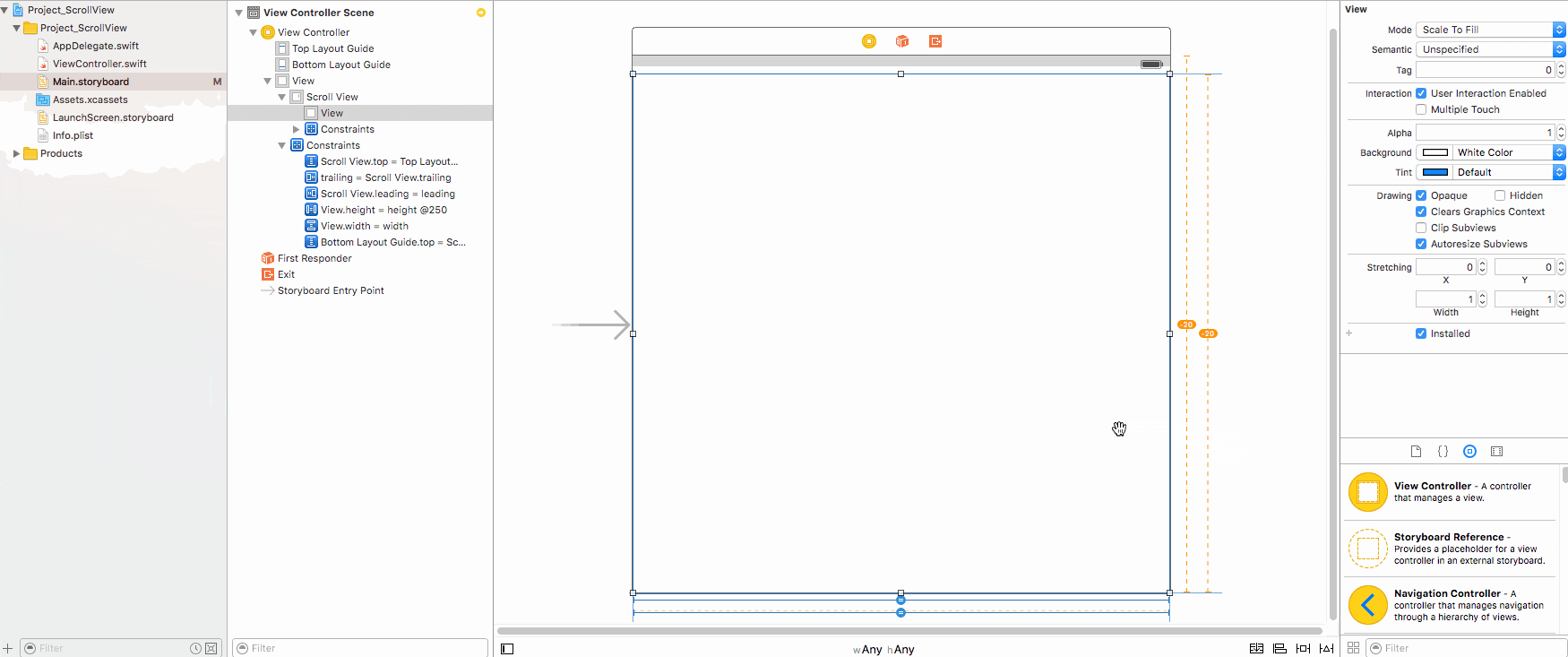This screenshot has height=657, width=1568.
Task: Click the Background color swatch well
Action: (1434, 152)
